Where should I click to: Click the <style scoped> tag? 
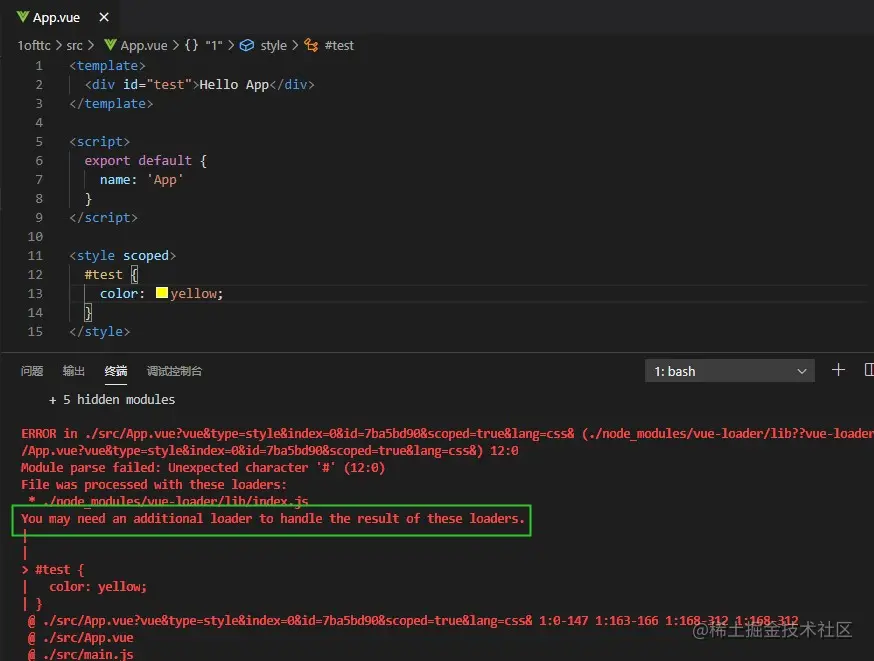pos(123,255)
